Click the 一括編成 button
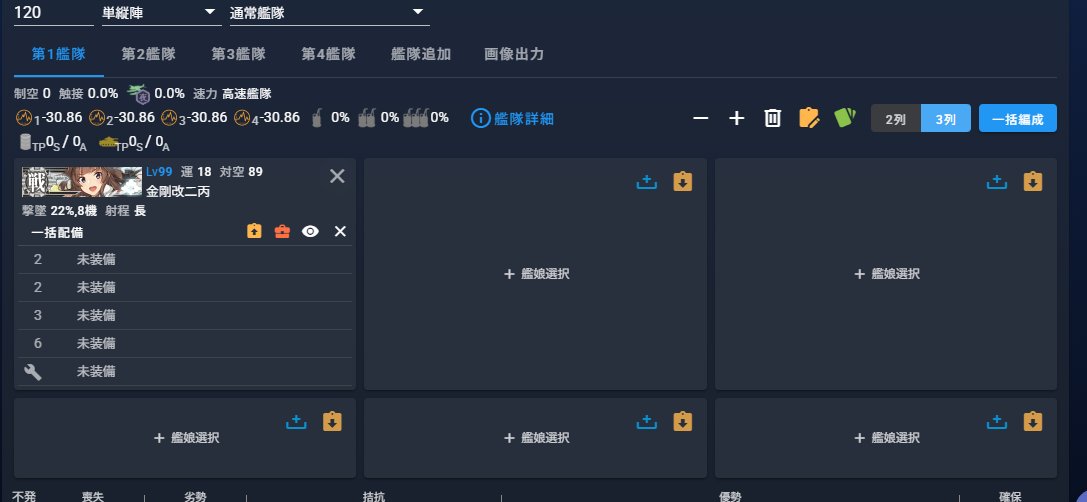 click(x=1018, y=119)
